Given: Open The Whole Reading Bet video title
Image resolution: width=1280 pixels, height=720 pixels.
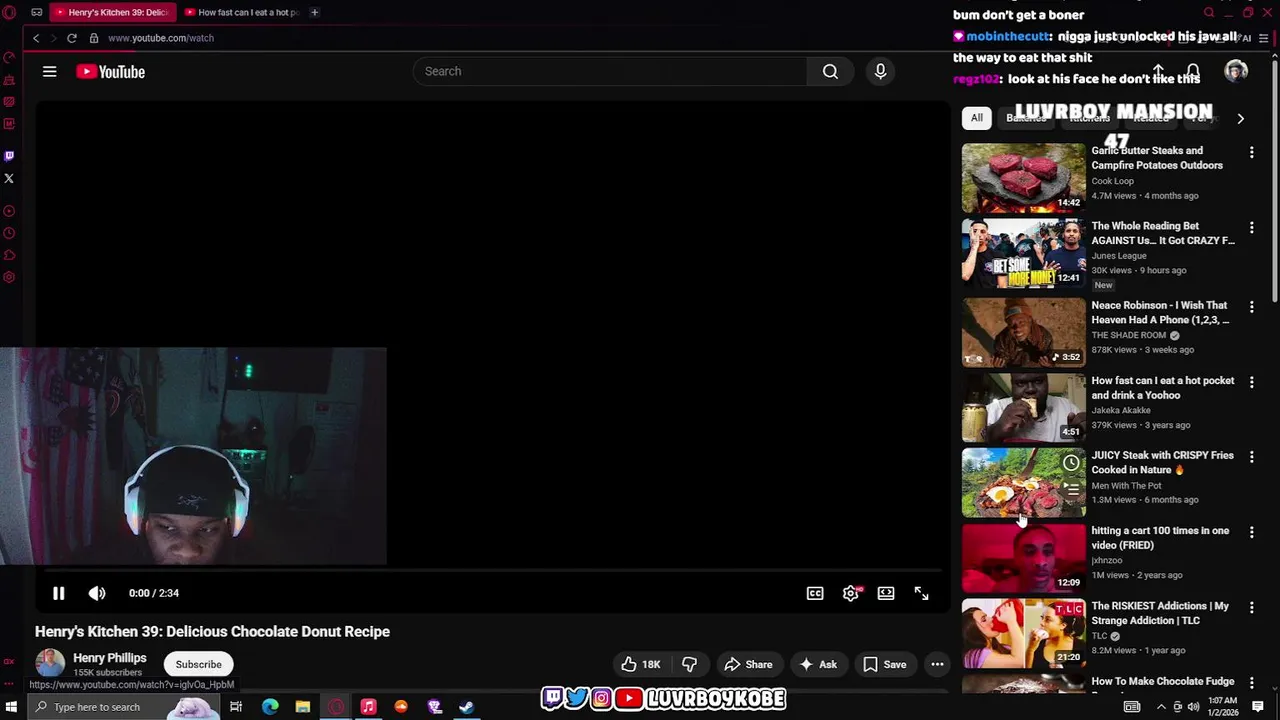Looking at the screenshot, I should click(1163, 233).
